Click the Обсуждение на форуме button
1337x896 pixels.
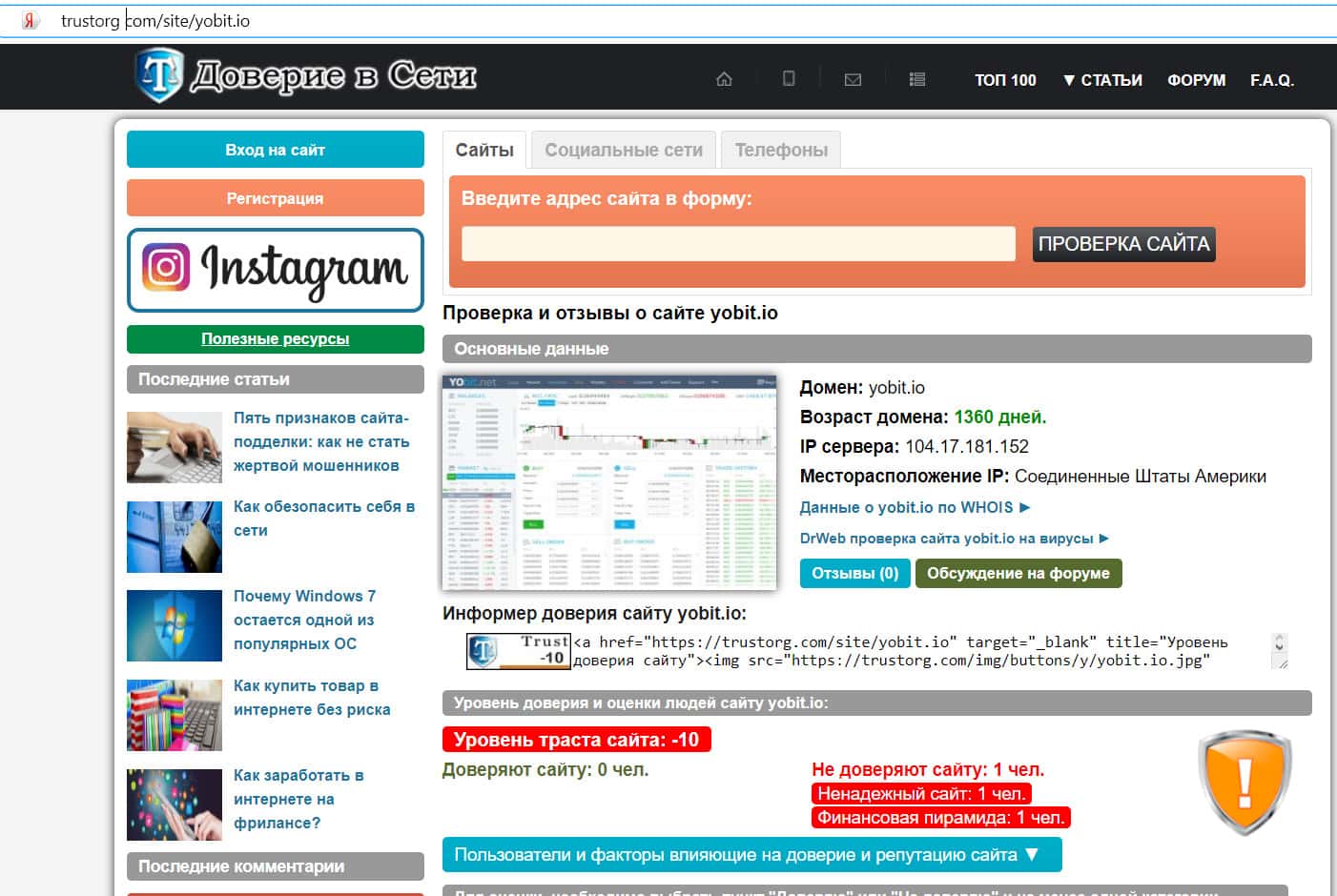click(x=1018, y=573)
